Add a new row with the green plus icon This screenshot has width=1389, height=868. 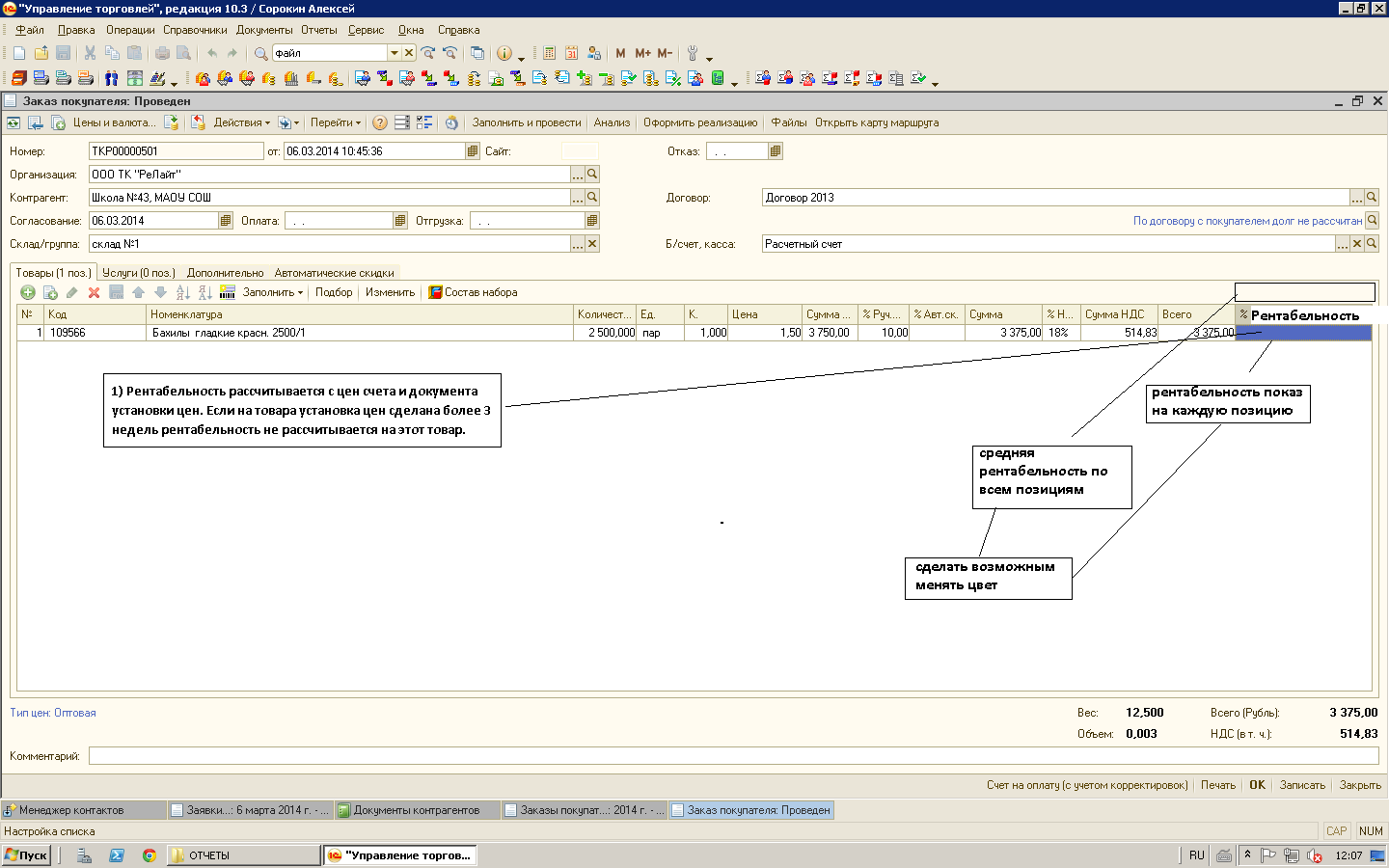point(28,292)
